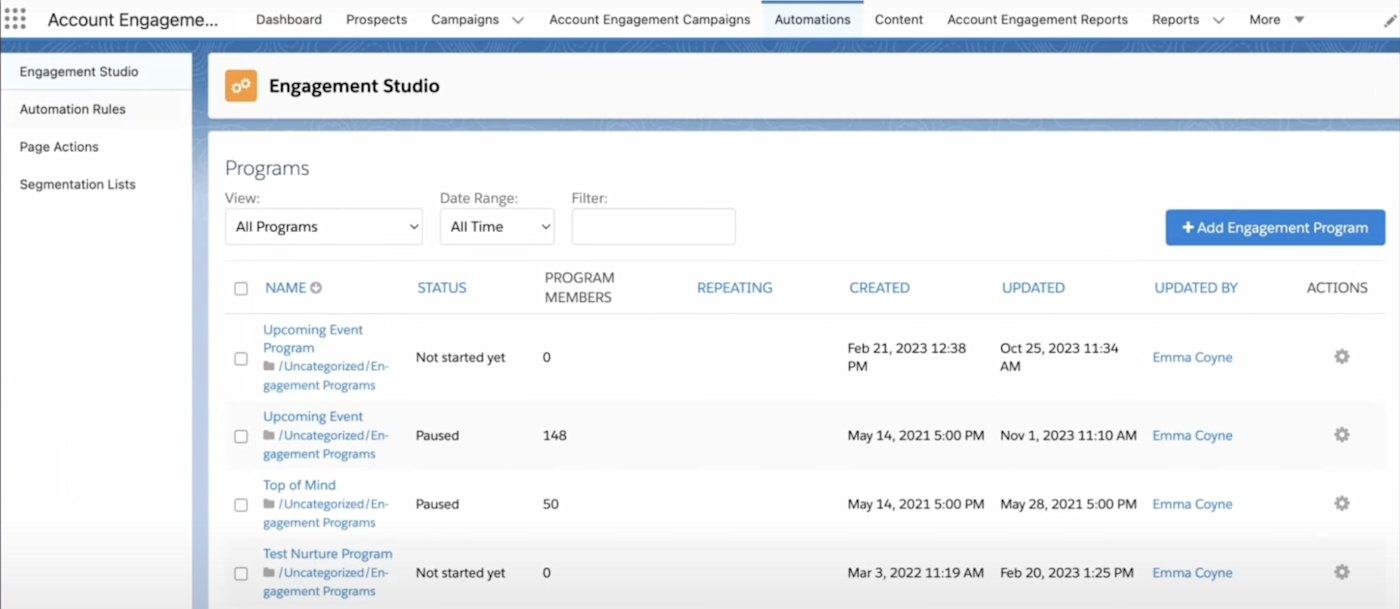Screen dimensions: 1400x609
Task: Open actions gear for Upcoming Event Program
Action: tap(1342, 357)
